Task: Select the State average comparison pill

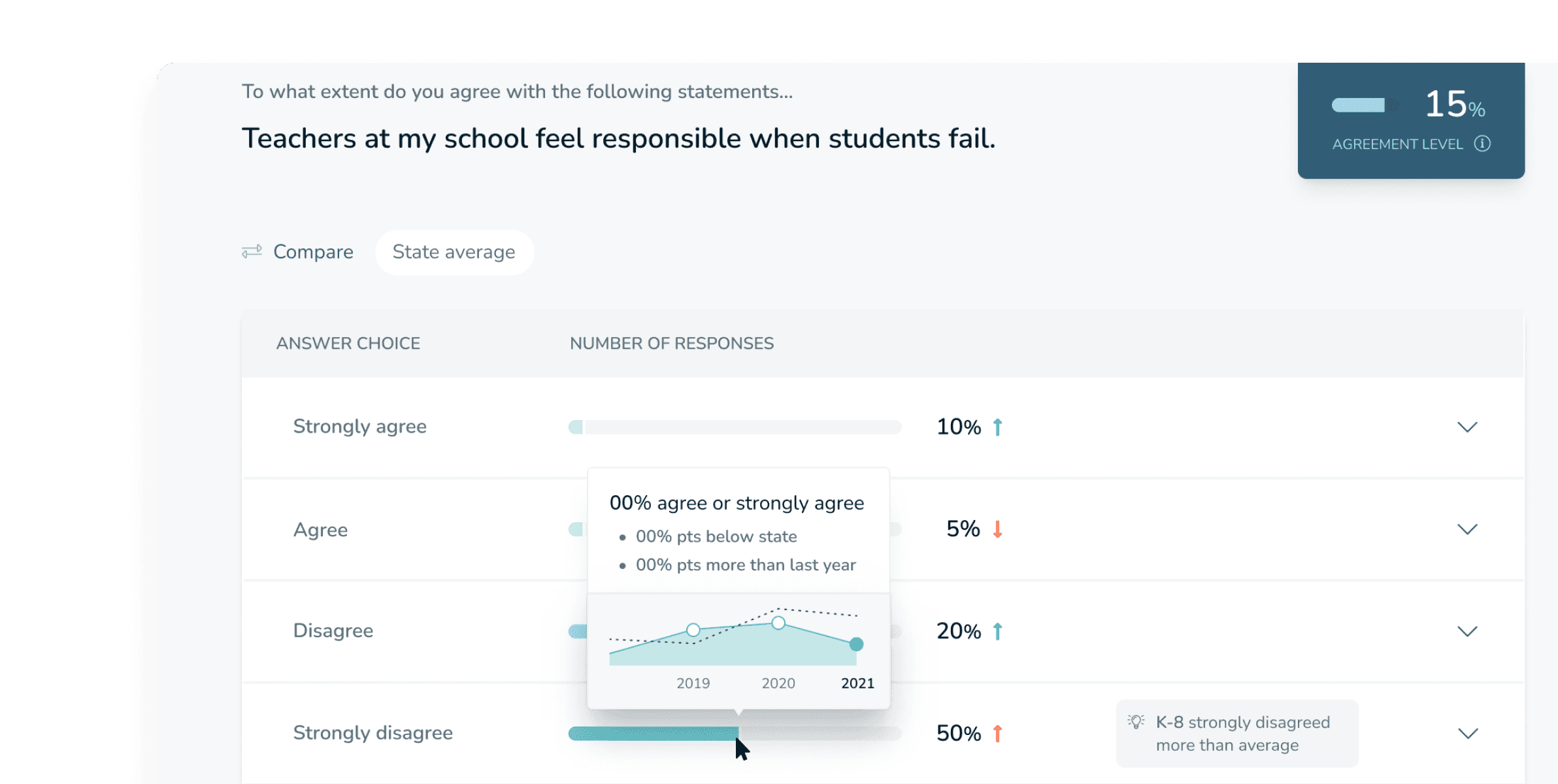Action: pyautogui.click(x=454, y=252)
